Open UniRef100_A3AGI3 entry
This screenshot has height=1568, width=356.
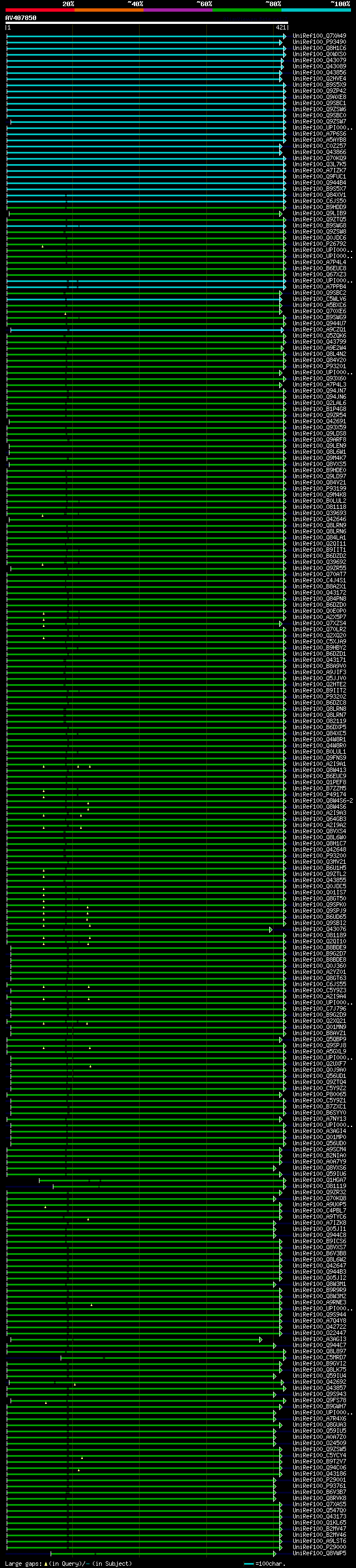[x=319, y=1339]
